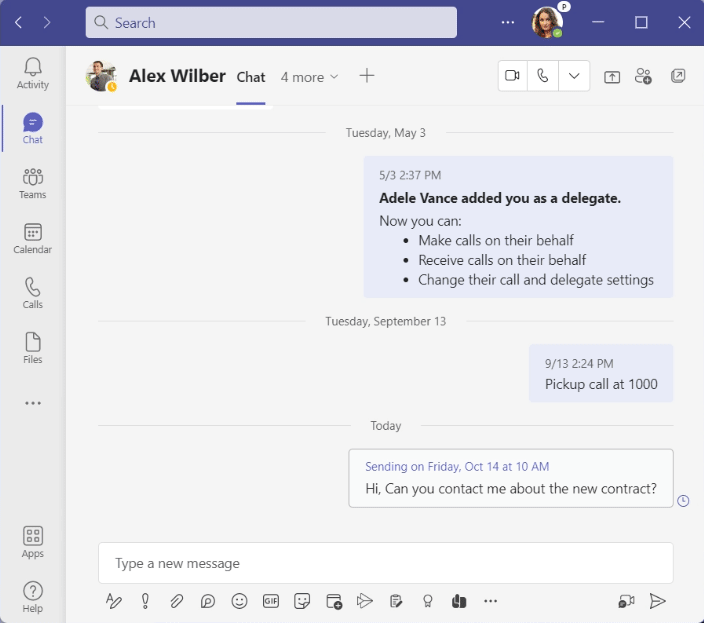The width and height of the screenshot is (704, 623).
Task: Open the Calendar in the sidebar
Action: point(33,238)
